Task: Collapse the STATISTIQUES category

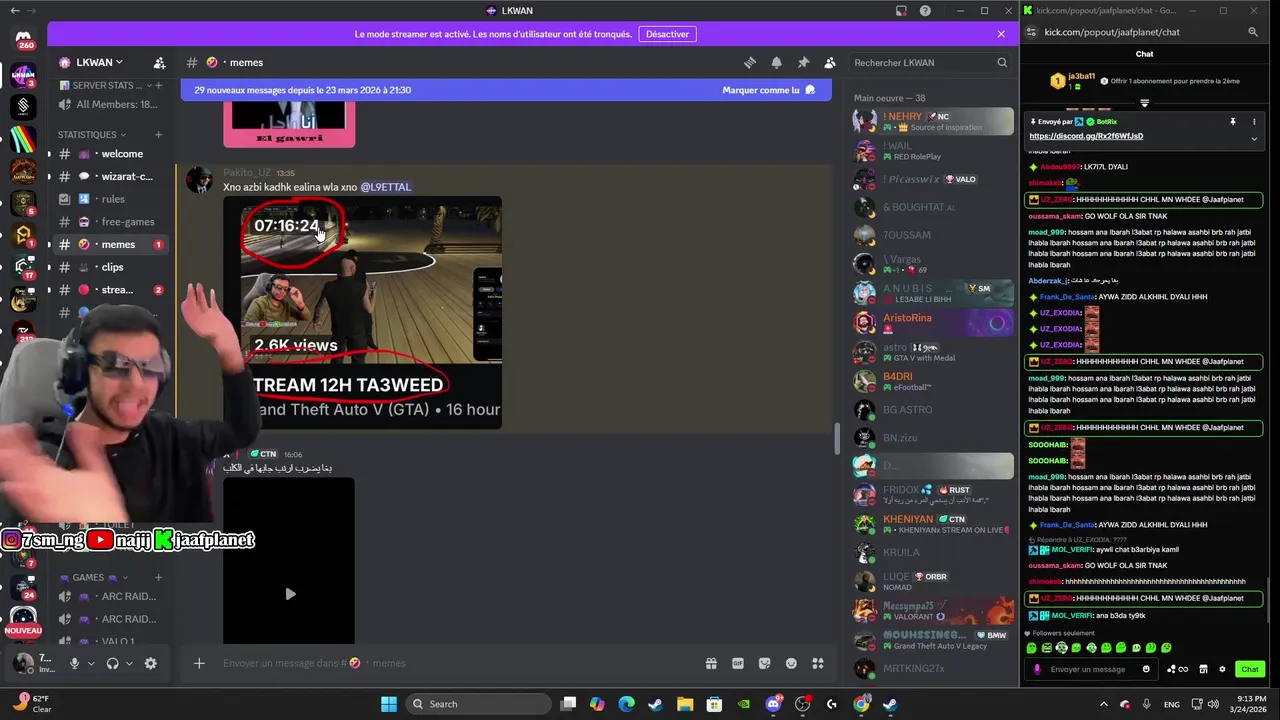Action: (92, 134)
